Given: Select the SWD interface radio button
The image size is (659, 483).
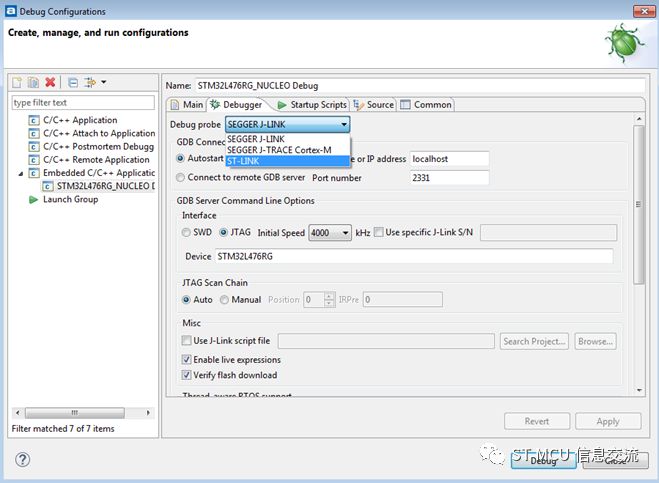Looking at the screenshot, I should [186, 232].
